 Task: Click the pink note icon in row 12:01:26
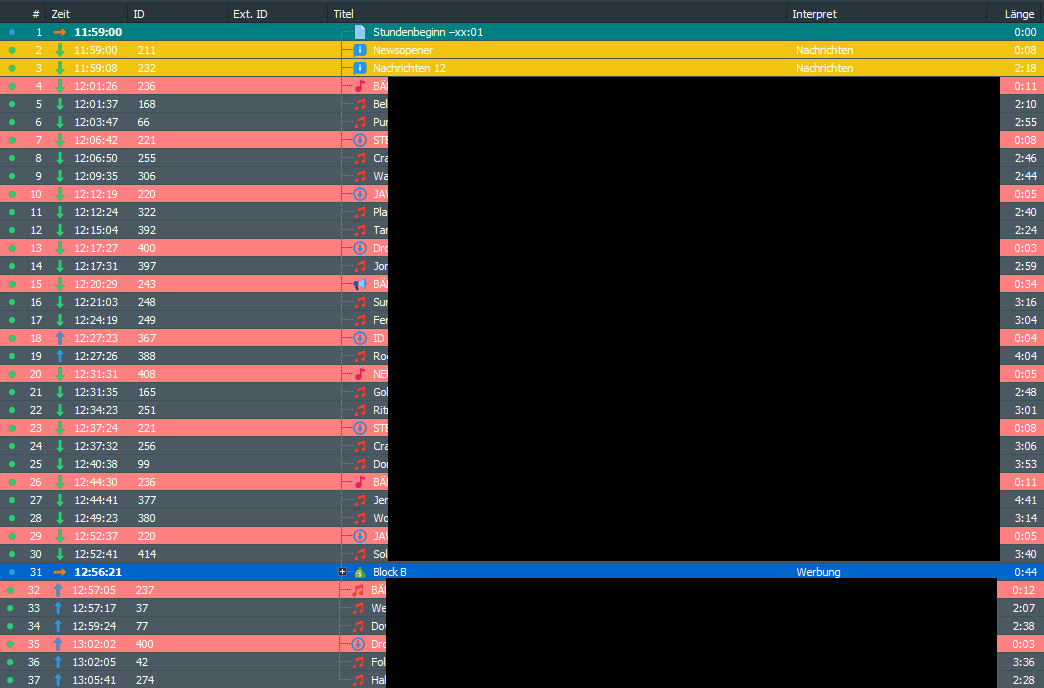coord(360,86)
